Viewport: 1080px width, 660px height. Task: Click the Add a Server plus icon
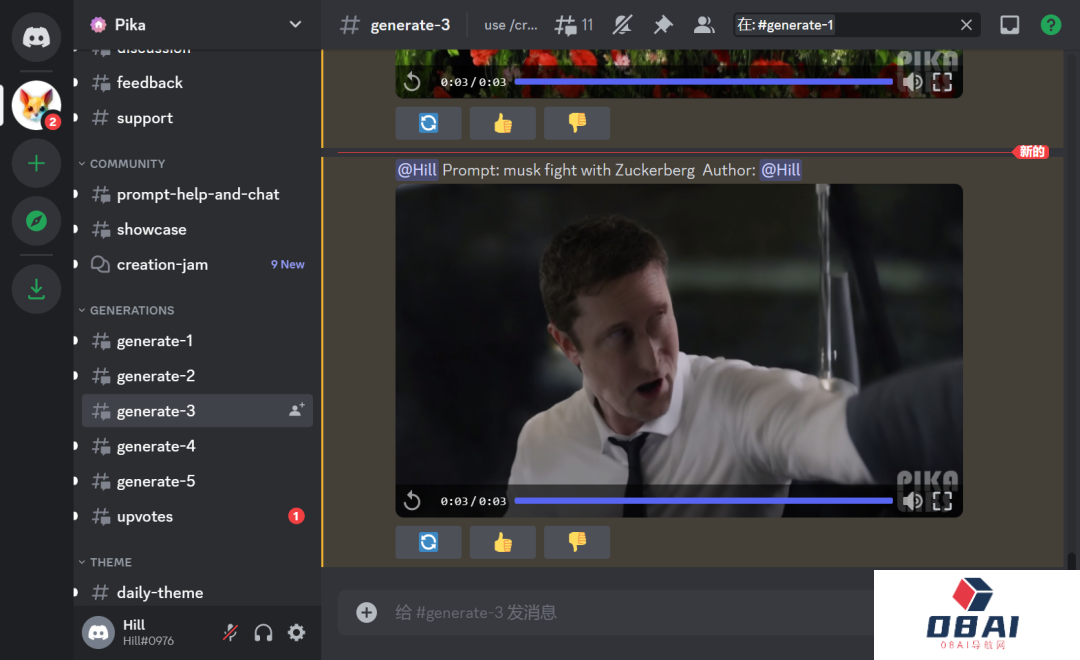coord(37,163)
